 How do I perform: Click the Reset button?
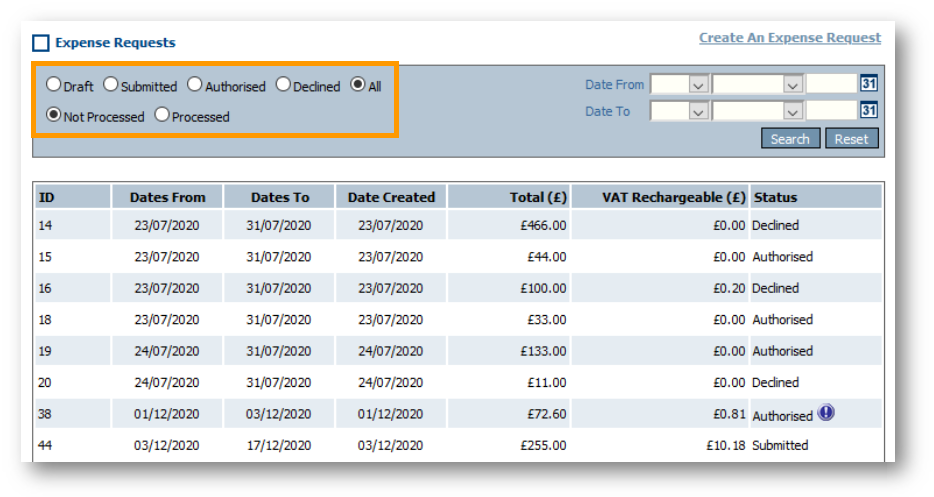(851, 139)
